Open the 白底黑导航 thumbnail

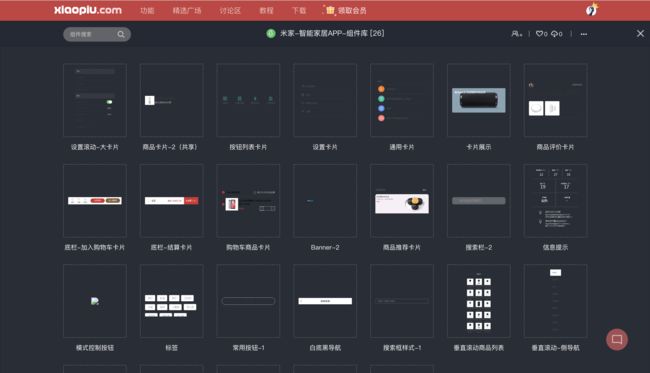click(x=325, y=301)
